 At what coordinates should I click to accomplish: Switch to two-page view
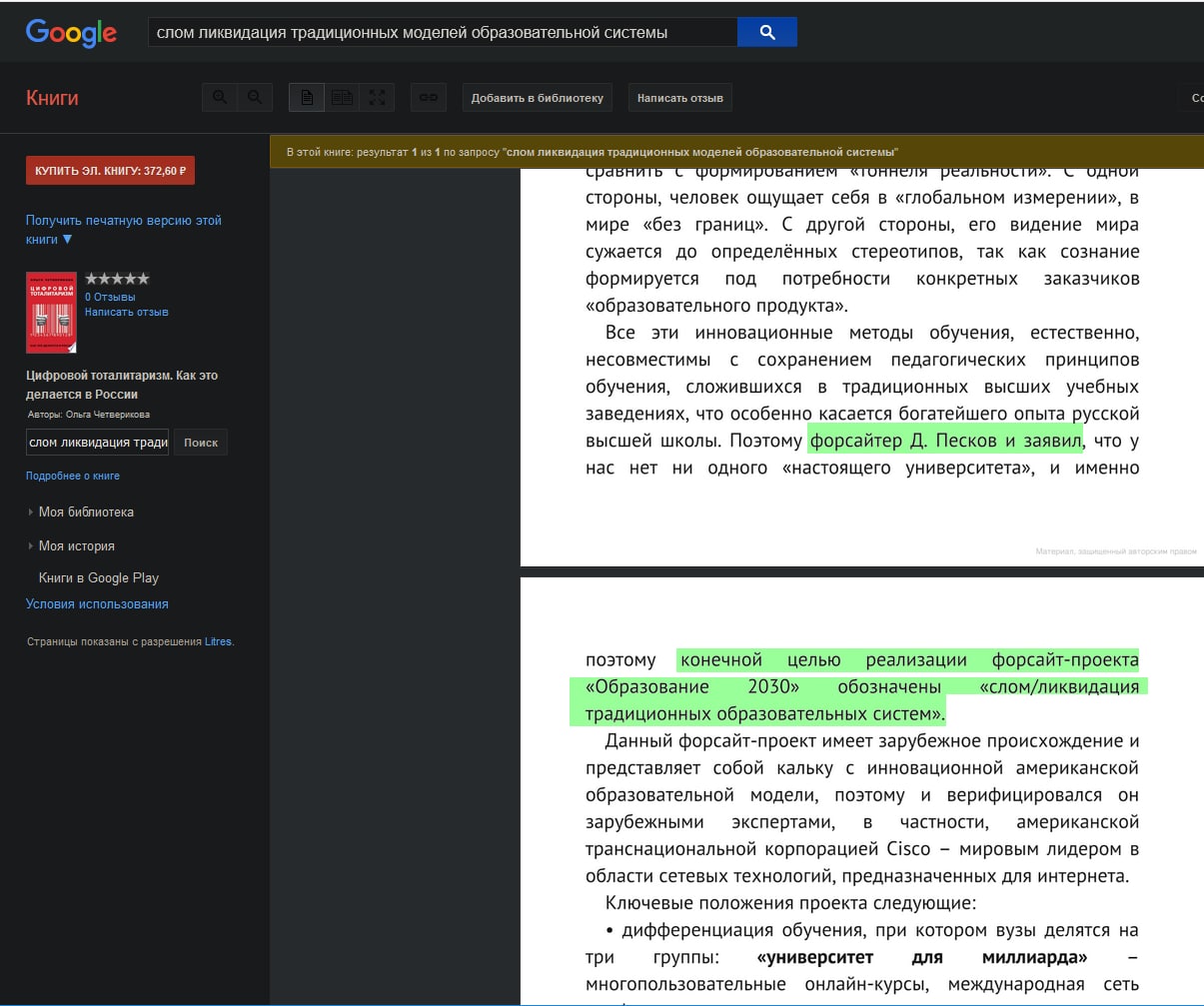click(342, 97)
